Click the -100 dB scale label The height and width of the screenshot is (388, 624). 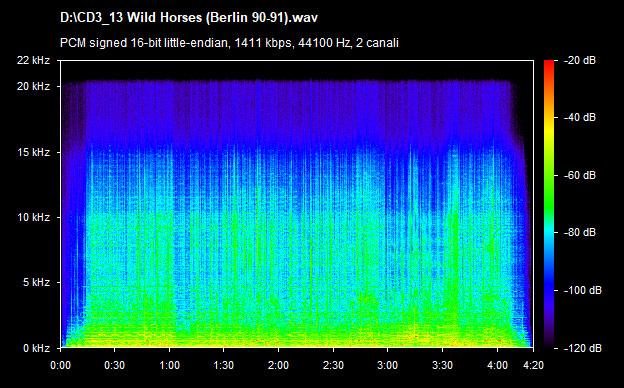(x=583, y=291)
